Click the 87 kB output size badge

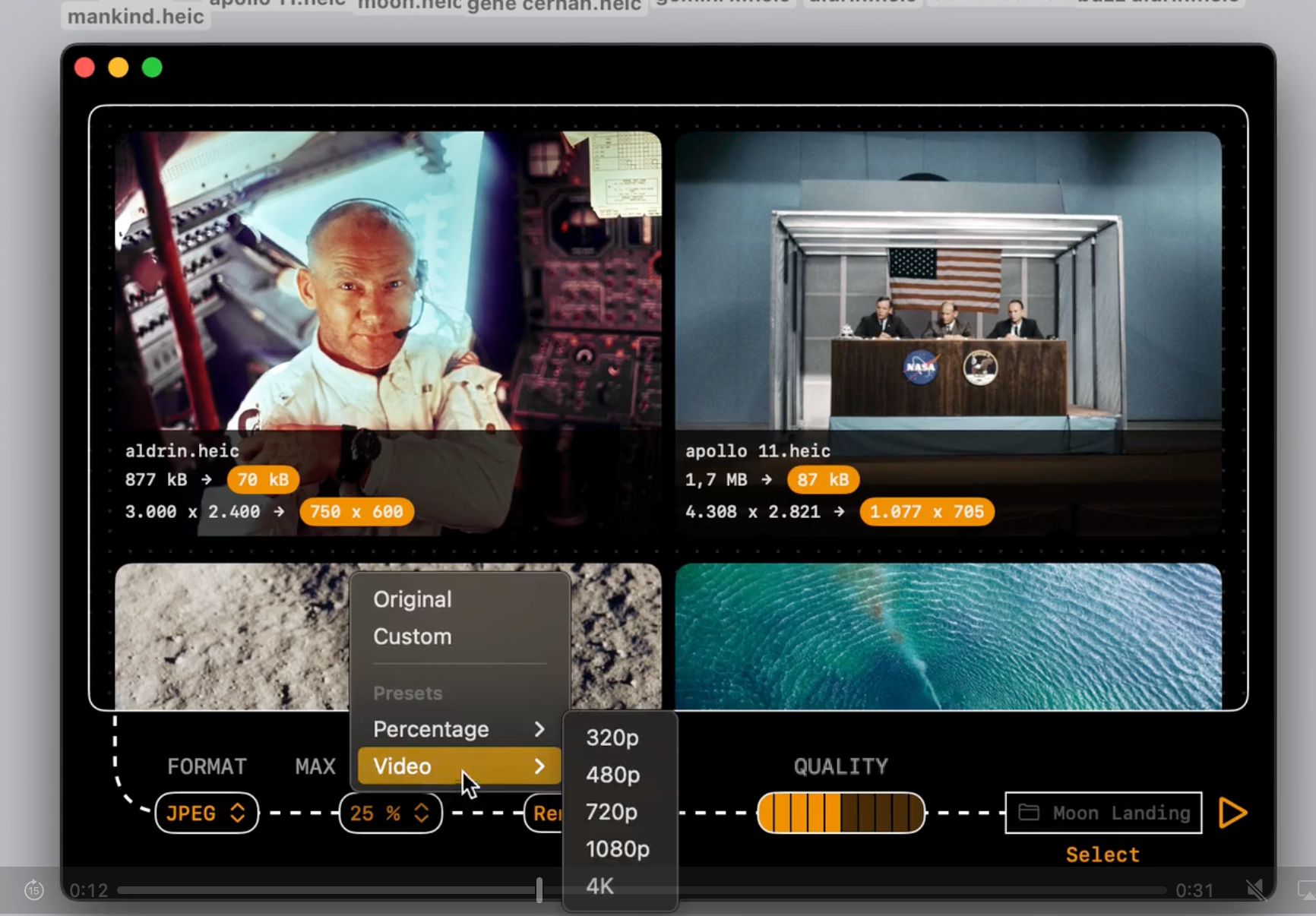click(x=823, y=480)
